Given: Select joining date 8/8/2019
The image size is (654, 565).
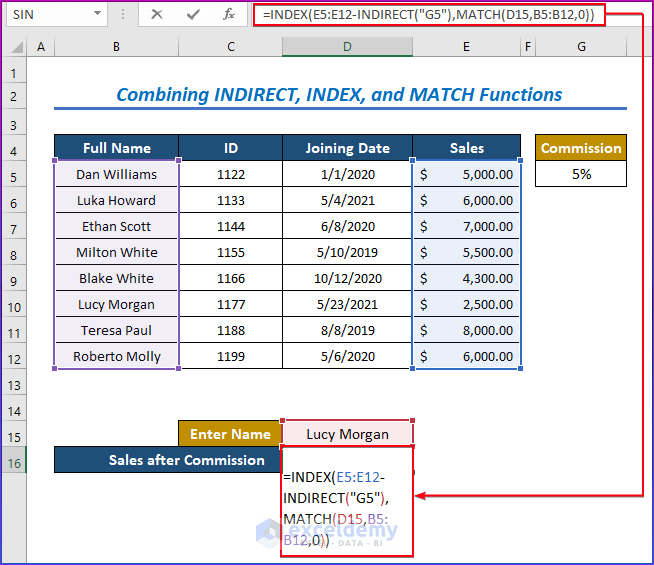Looking at the screenshot, I should [x=347, y=330].
